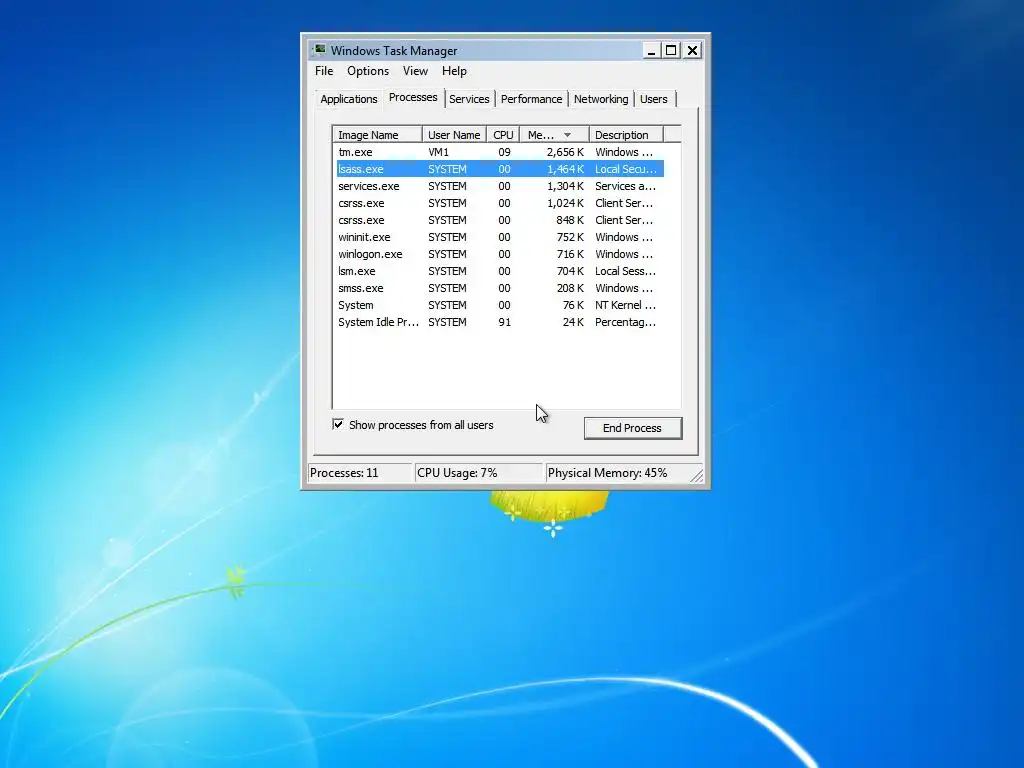Screen dimensions: 1024x768
Task: Open the Help menu
Action: pos(454,71)
